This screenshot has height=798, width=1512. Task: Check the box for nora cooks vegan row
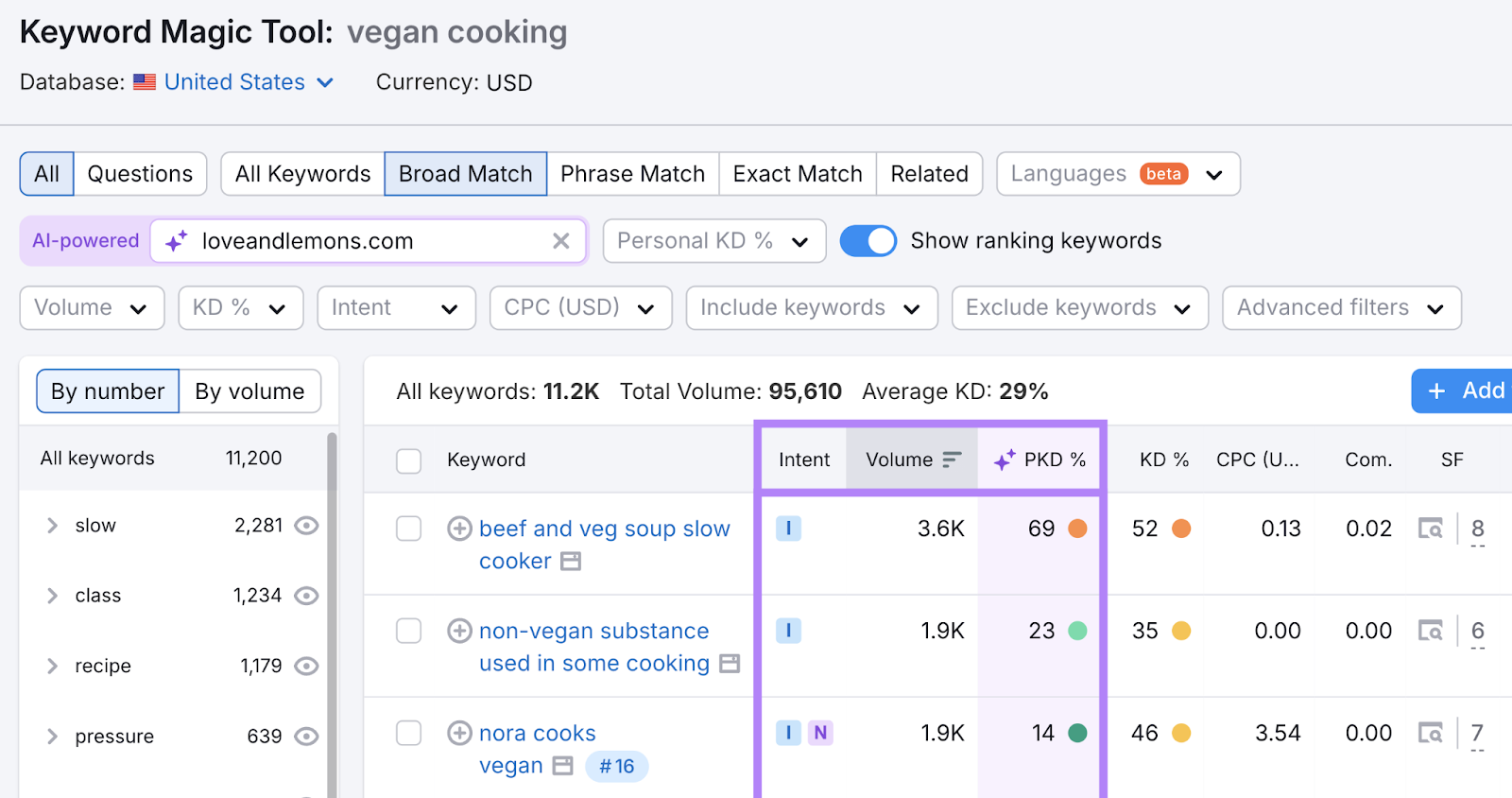(408, 733)
